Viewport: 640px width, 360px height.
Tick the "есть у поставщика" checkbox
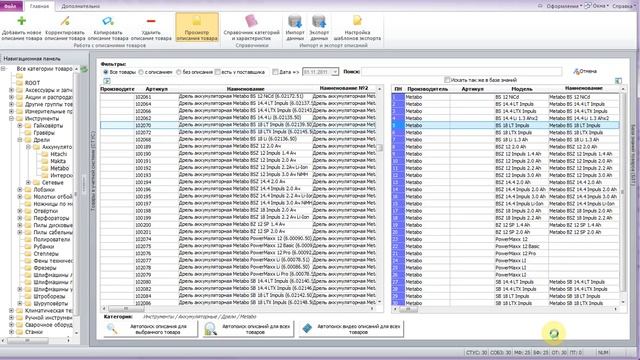pyautogui.click(x=218, y=72)
